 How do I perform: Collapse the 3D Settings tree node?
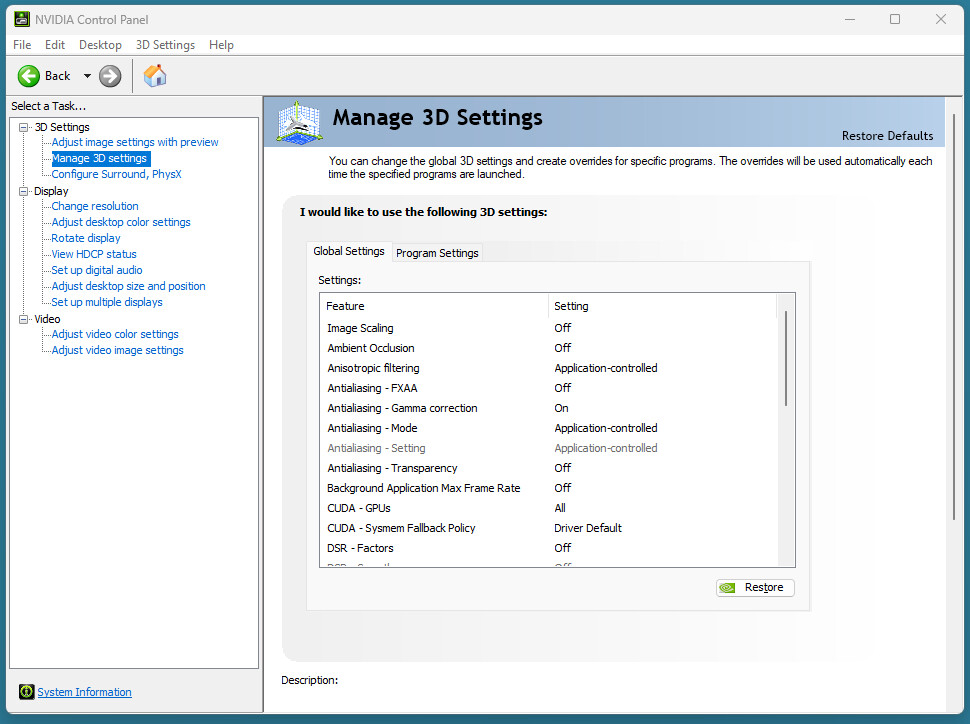(24, 127)
